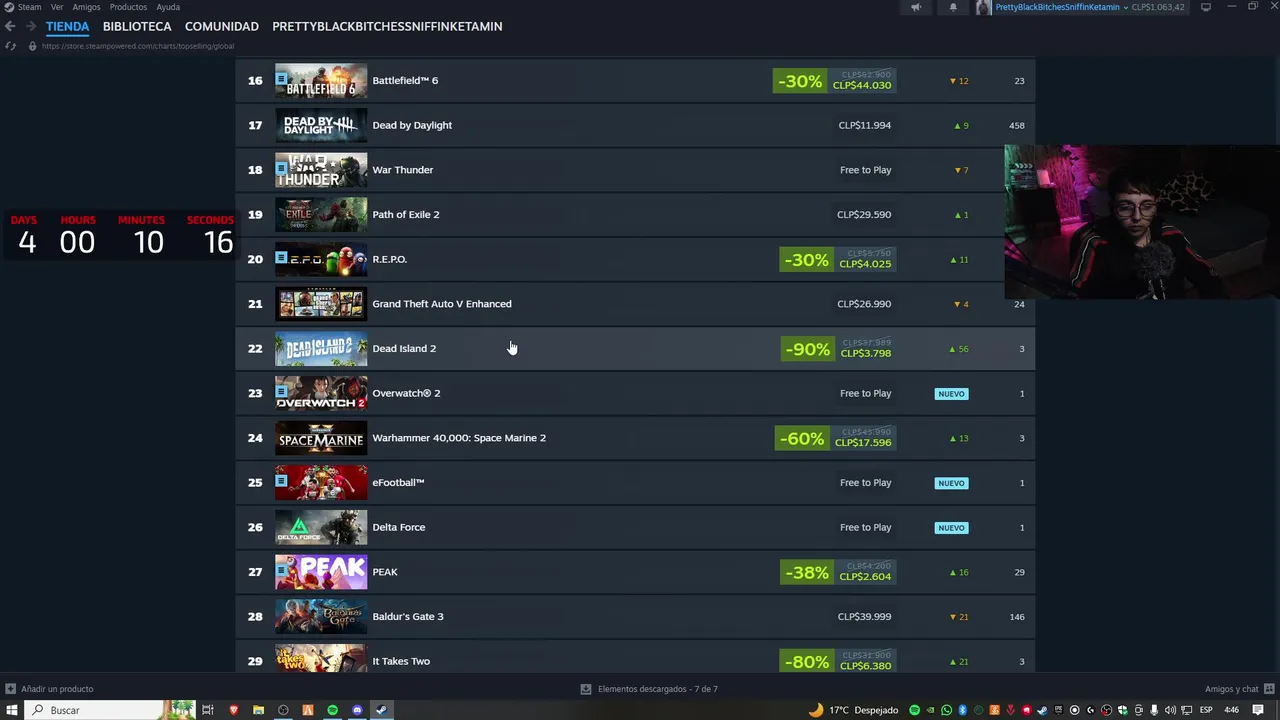Open Spotify from the taskbar
The width and height of the screenshot is (1280, 720).
[333, 710]
